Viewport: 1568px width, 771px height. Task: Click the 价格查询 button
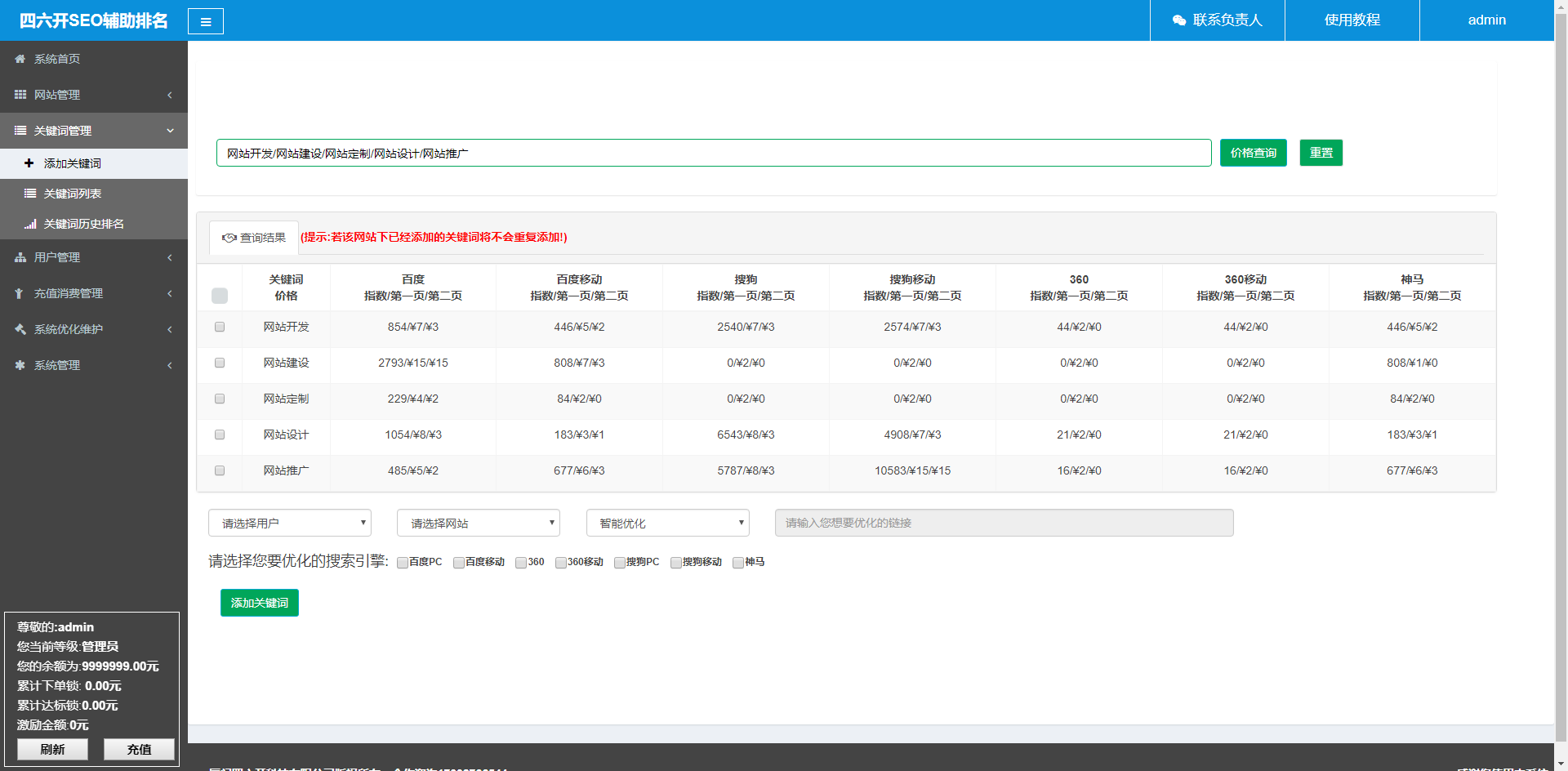1254,153
